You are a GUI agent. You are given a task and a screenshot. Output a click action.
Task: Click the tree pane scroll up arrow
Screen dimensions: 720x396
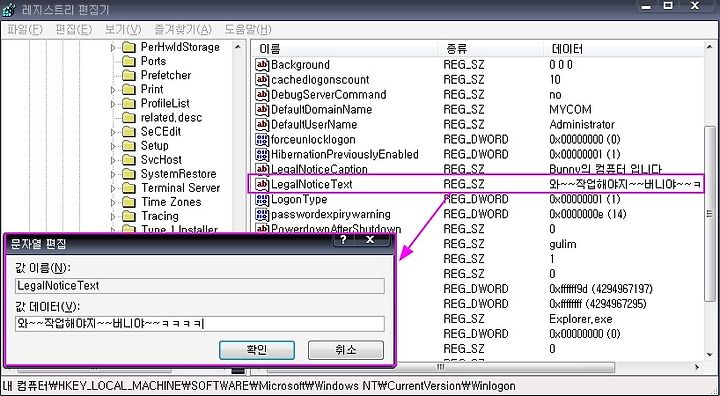(238, 47)
